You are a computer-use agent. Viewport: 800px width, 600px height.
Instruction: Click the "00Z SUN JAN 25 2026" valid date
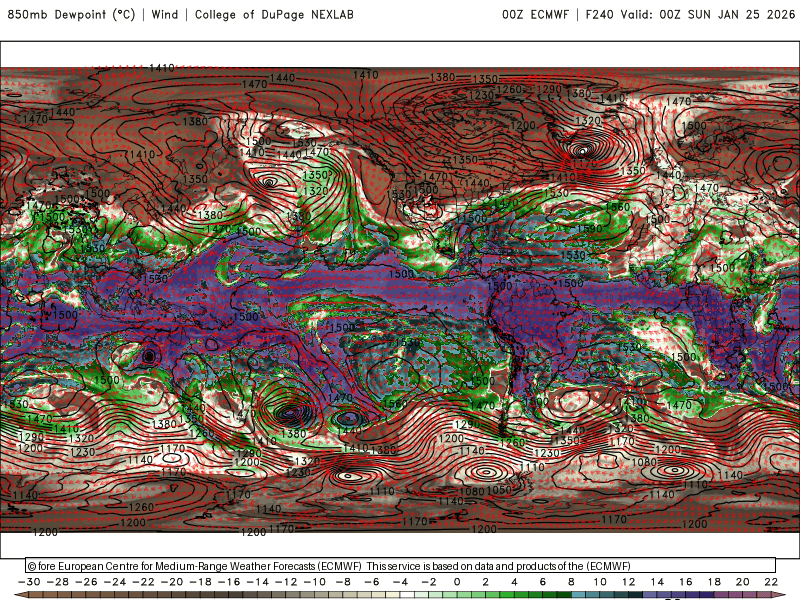pos(727,15)
